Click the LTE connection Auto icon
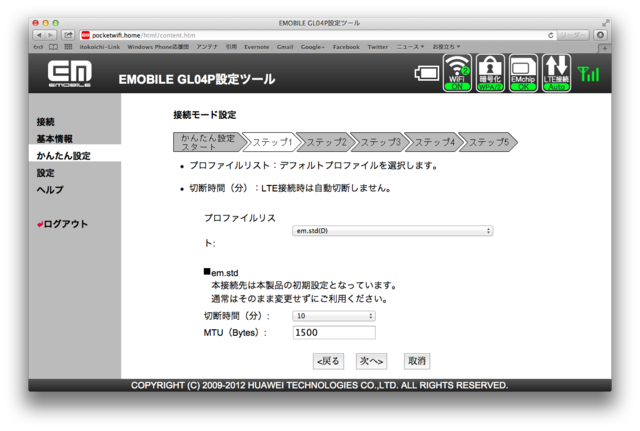 click(556, 73)
